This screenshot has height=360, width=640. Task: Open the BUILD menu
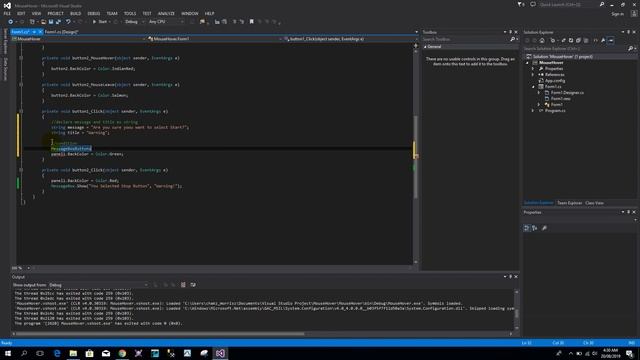click(x=75, y=13)
